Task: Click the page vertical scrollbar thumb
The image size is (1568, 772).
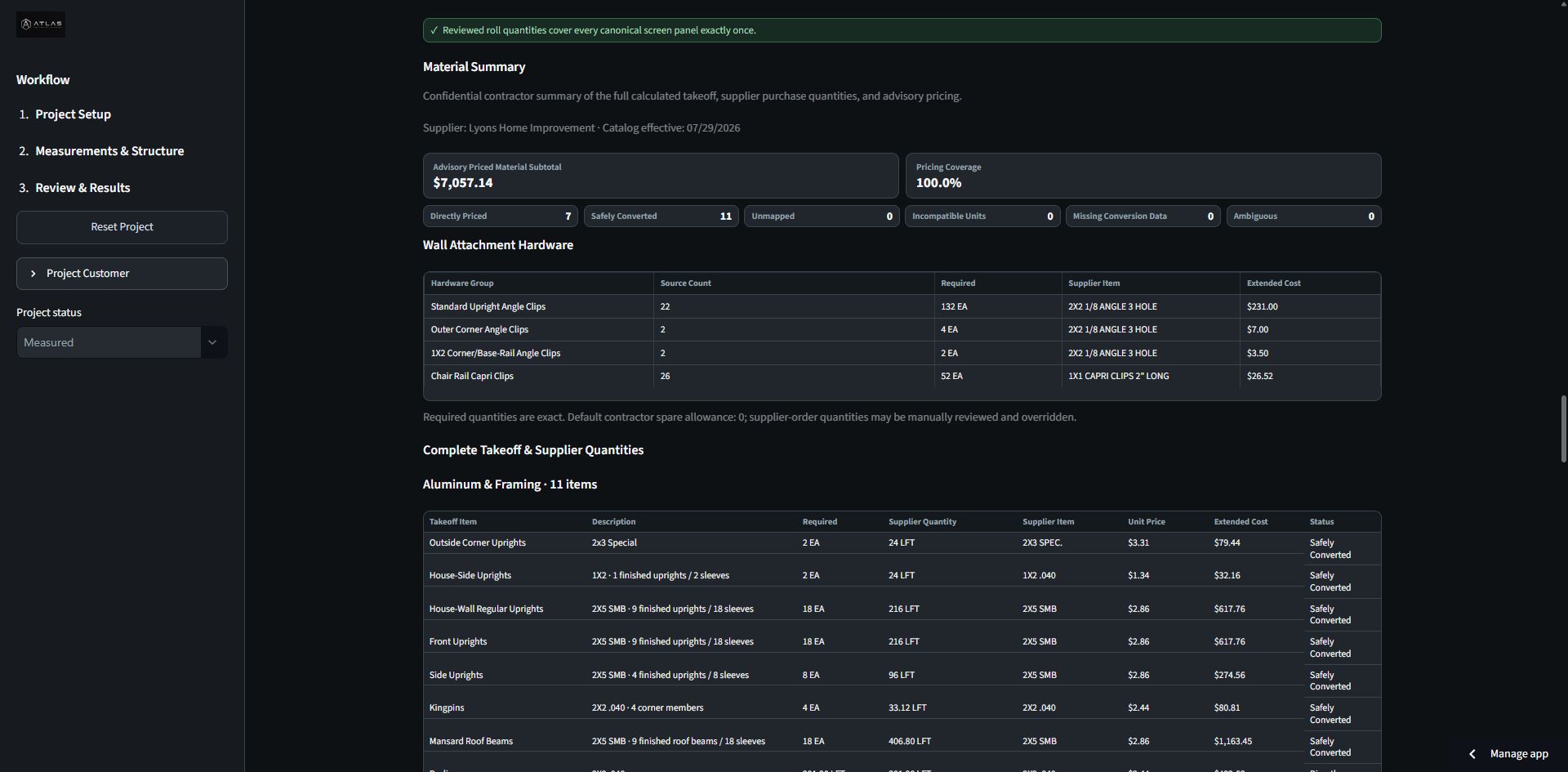Action: coord(1563,428)
